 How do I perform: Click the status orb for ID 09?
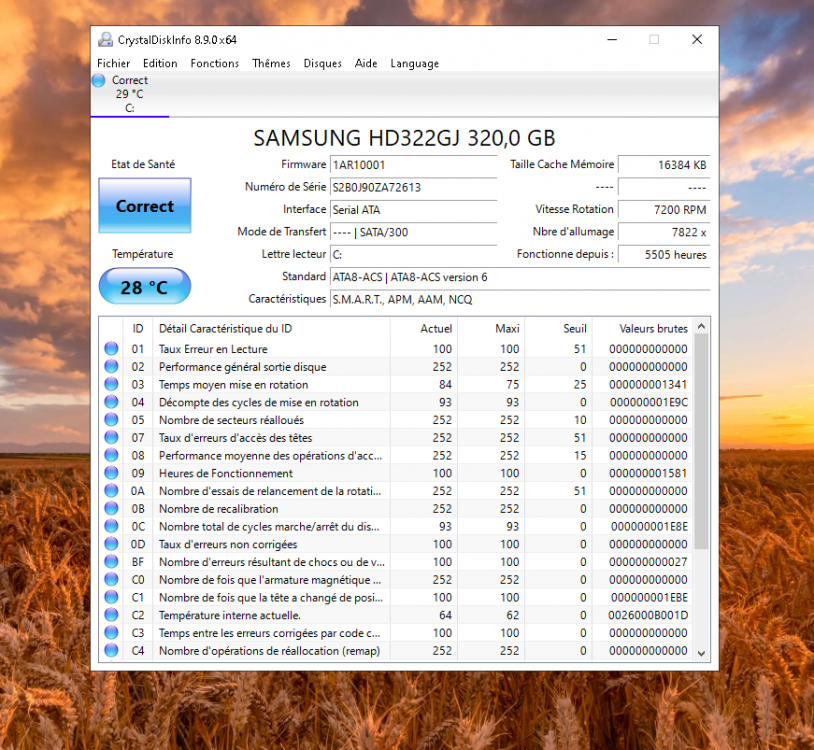(111, 473)
